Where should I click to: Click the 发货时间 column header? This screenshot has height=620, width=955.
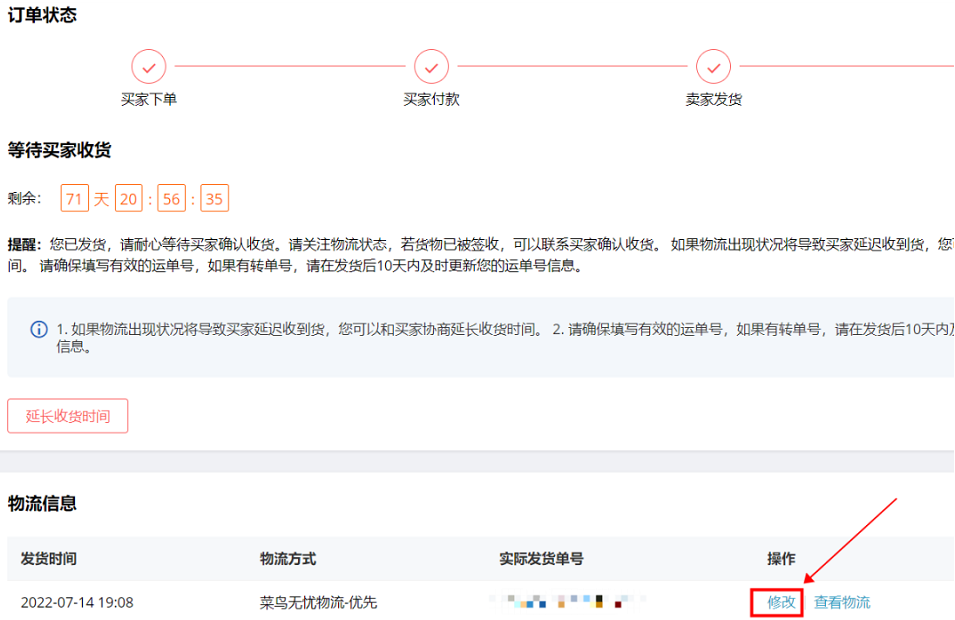[x=48, y=558]
